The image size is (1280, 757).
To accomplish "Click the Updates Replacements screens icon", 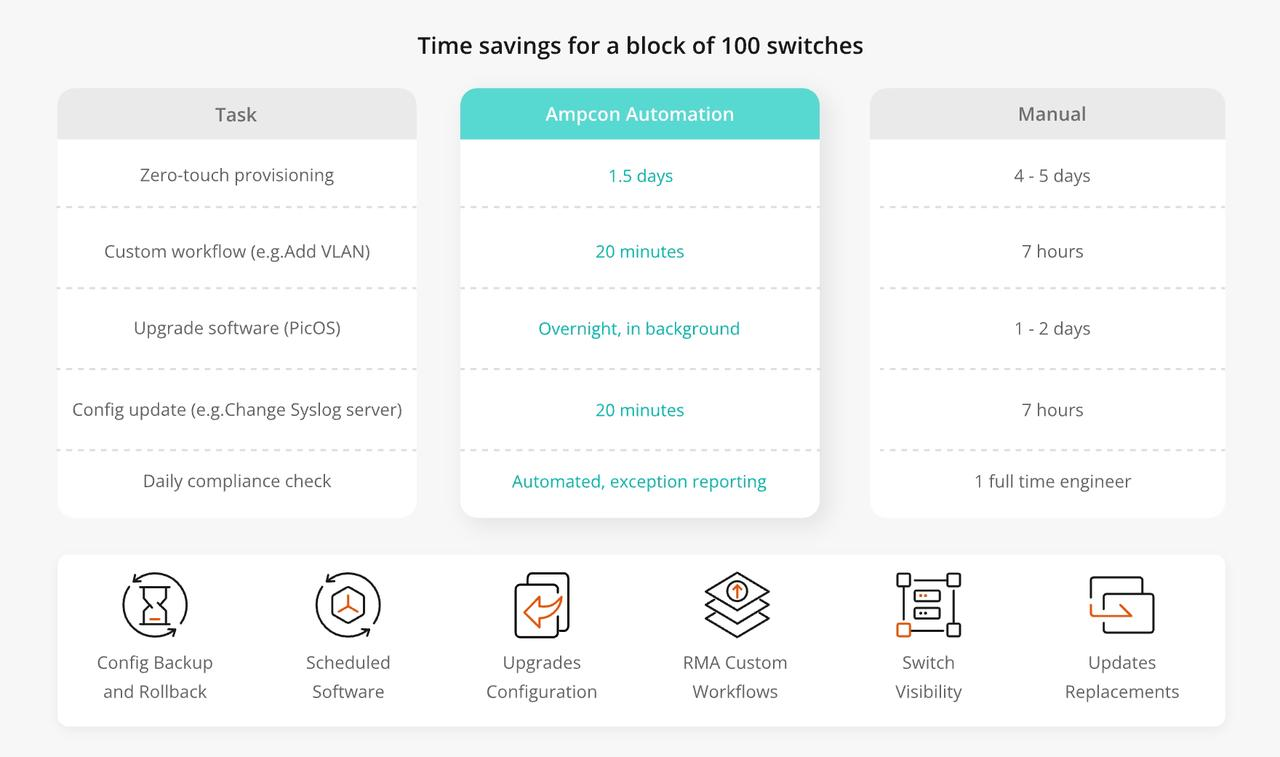I will point(1121,605).
